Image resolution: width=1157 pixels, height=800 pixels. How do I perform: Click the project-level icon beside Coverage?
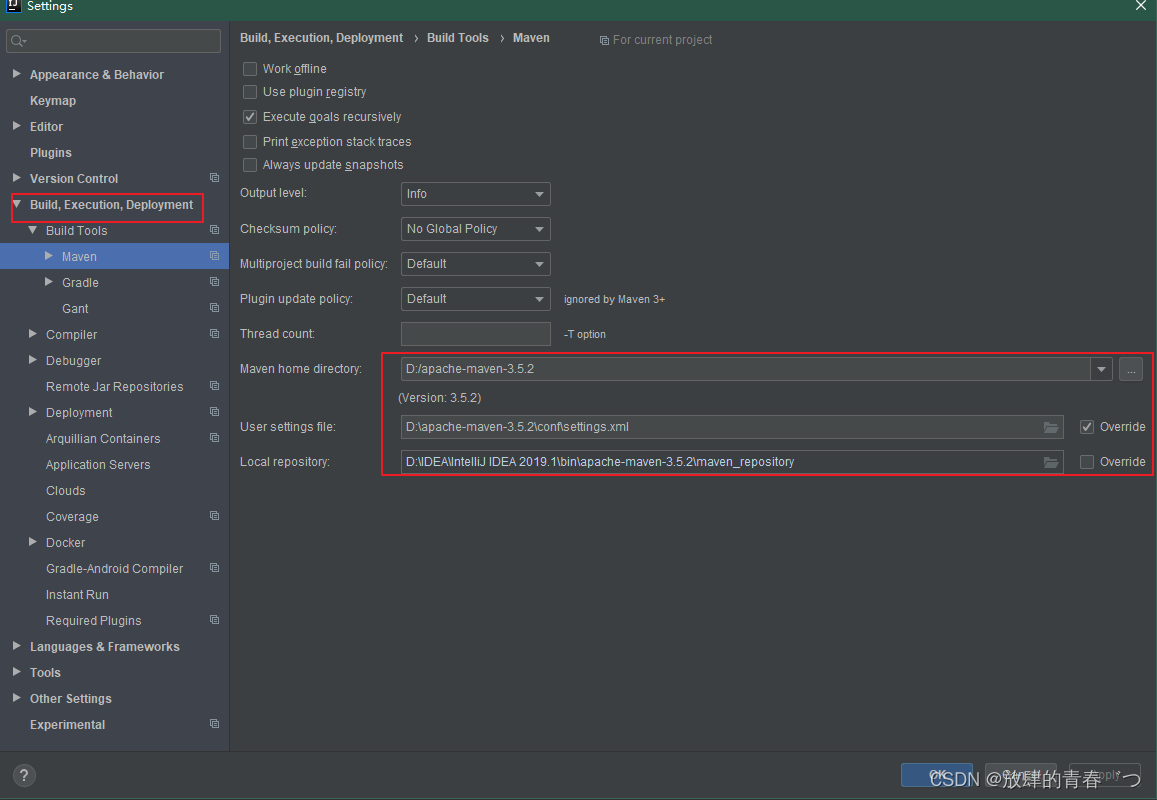coord(215,516)
